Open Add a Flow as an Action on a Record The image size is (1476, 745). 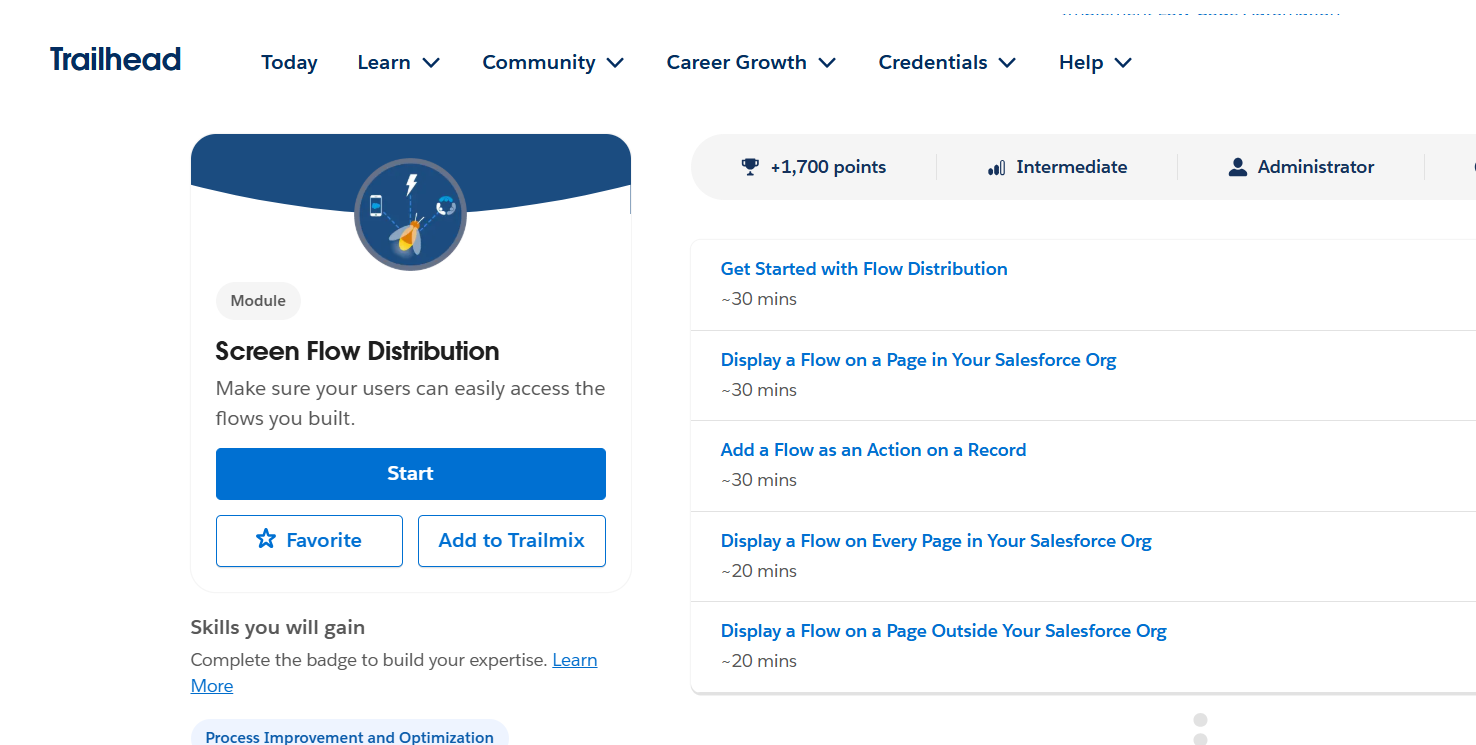point(873,450)
